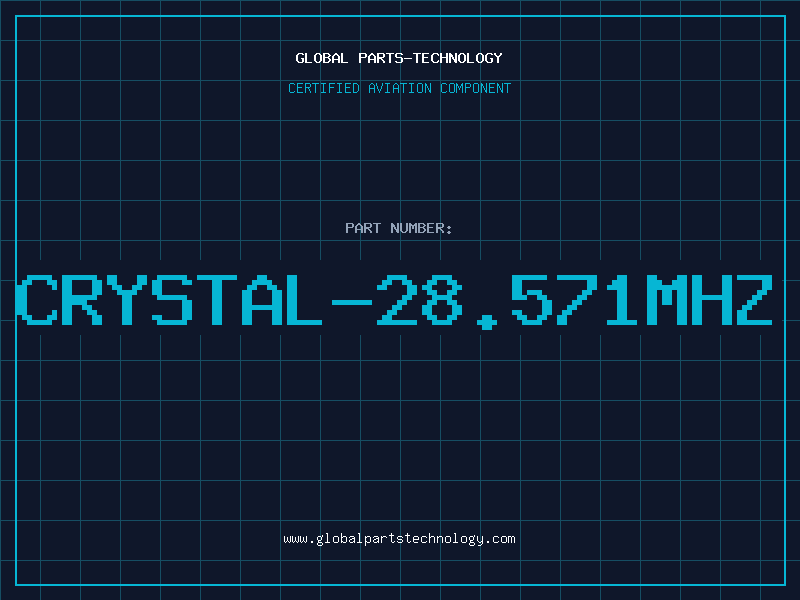Select the digits 571 in the part number
Screen dimensions: 800x600
click(x=574, y=300)
